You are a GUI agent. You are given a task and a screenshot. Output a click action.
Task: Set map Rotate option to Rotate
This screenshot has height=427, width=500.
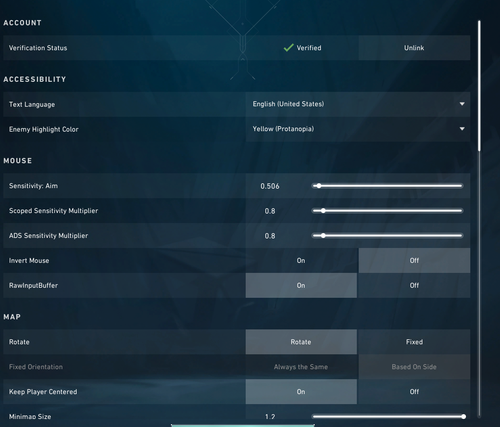point(301,342)
